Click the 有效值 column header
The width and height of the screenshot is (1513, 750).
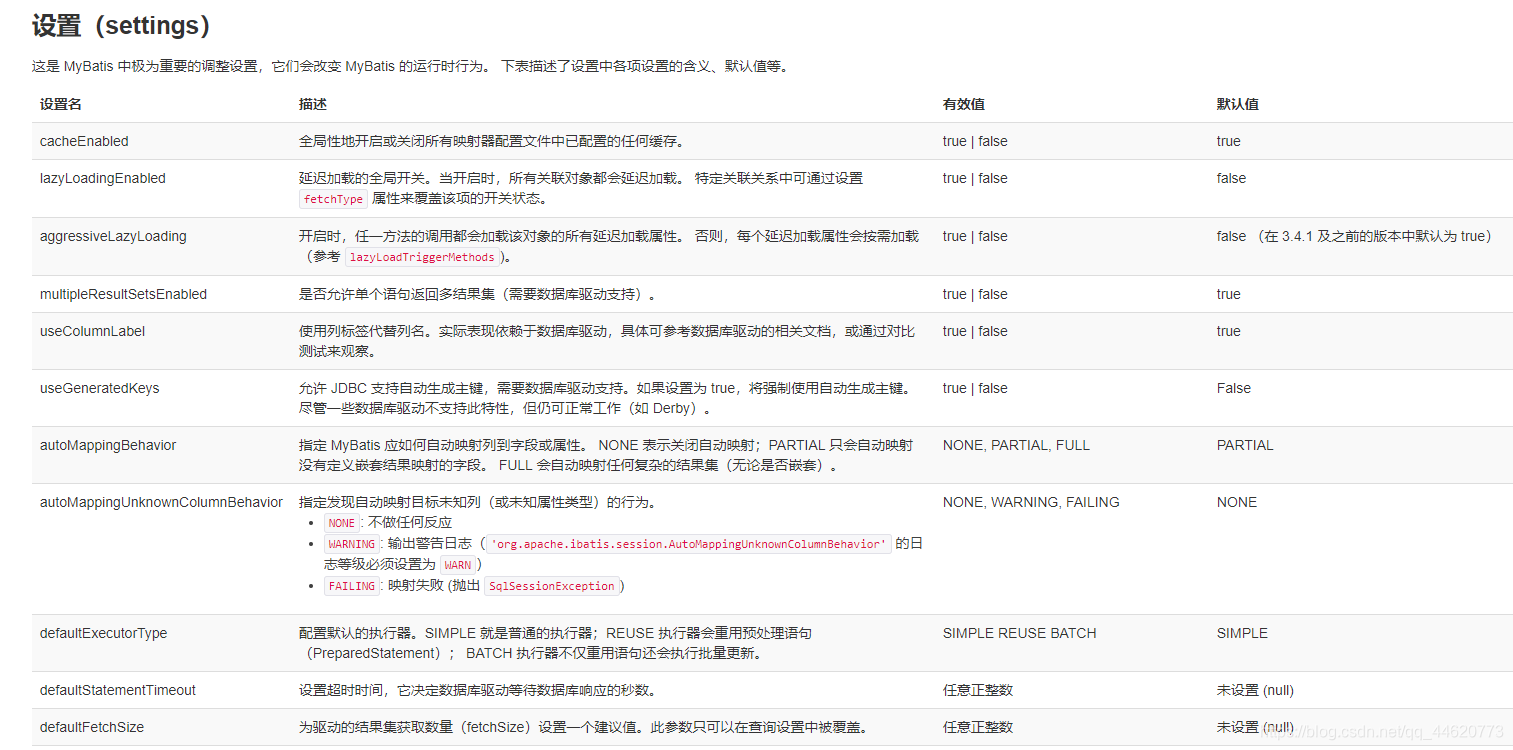(964, 104)
